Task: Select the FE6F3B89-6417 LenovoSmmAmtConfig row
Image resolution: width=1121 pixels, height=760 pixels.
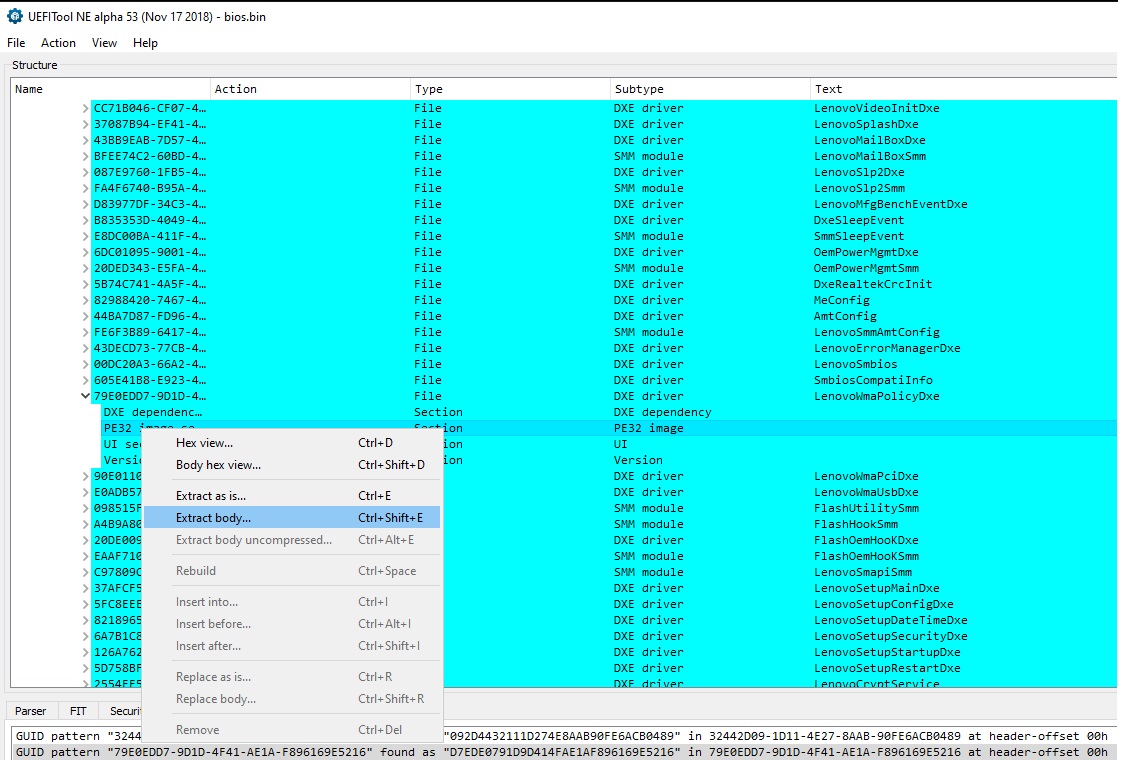Action: click(603, 332)
